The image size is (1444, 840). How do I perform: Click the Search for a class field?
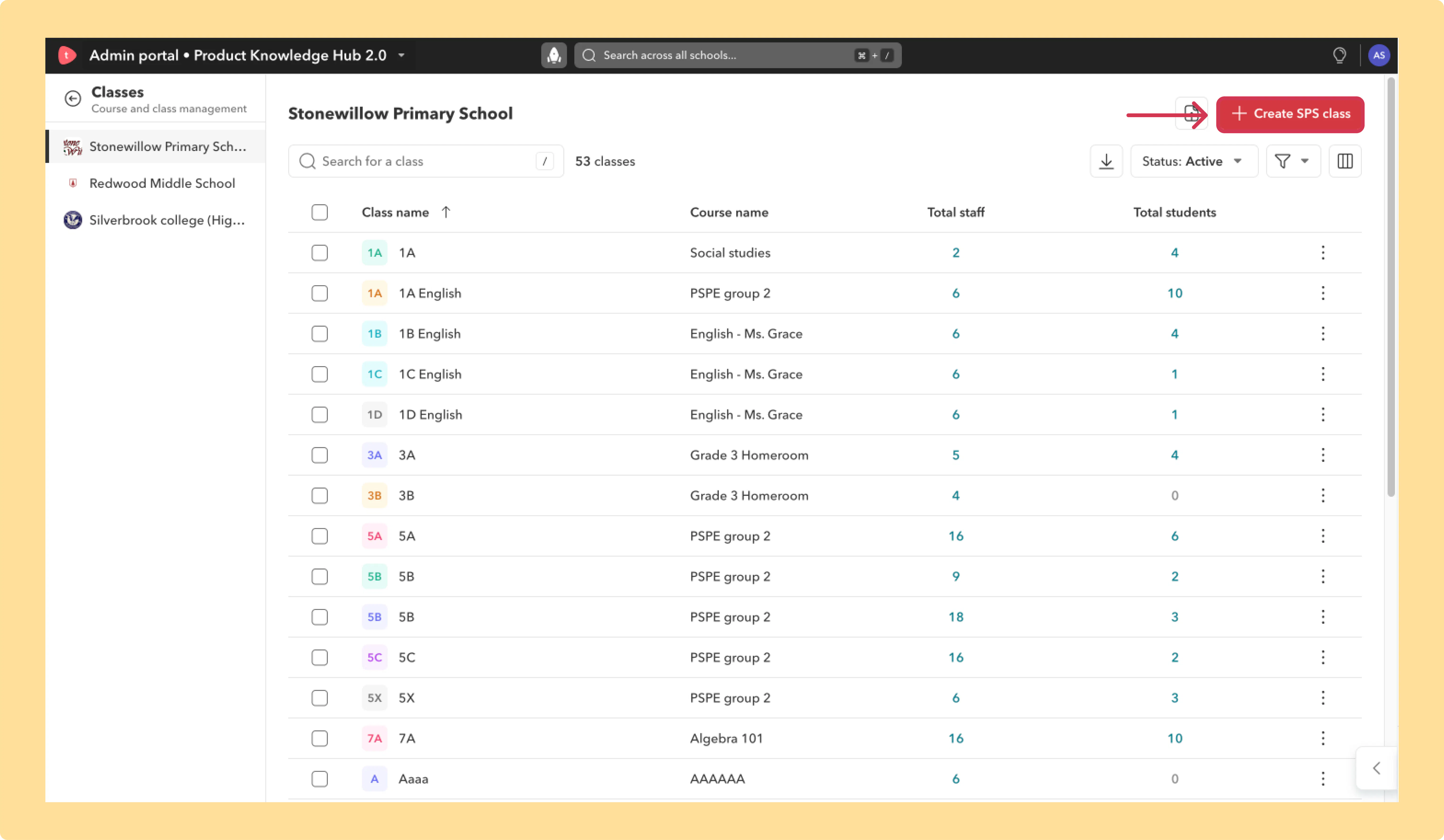426,161
